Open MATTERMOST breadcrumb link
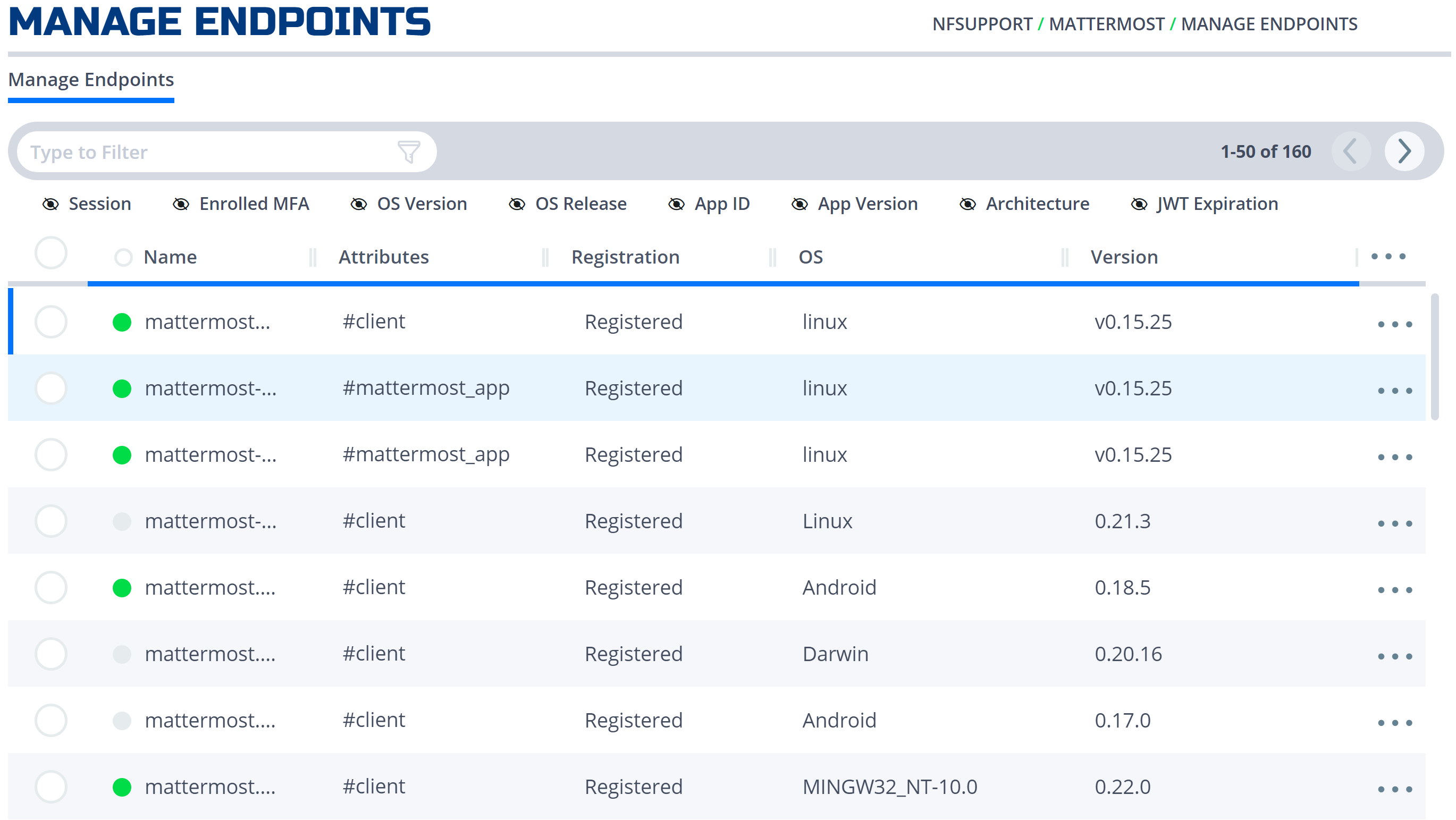The image size is (1456, 820). tap(1106, 24)
